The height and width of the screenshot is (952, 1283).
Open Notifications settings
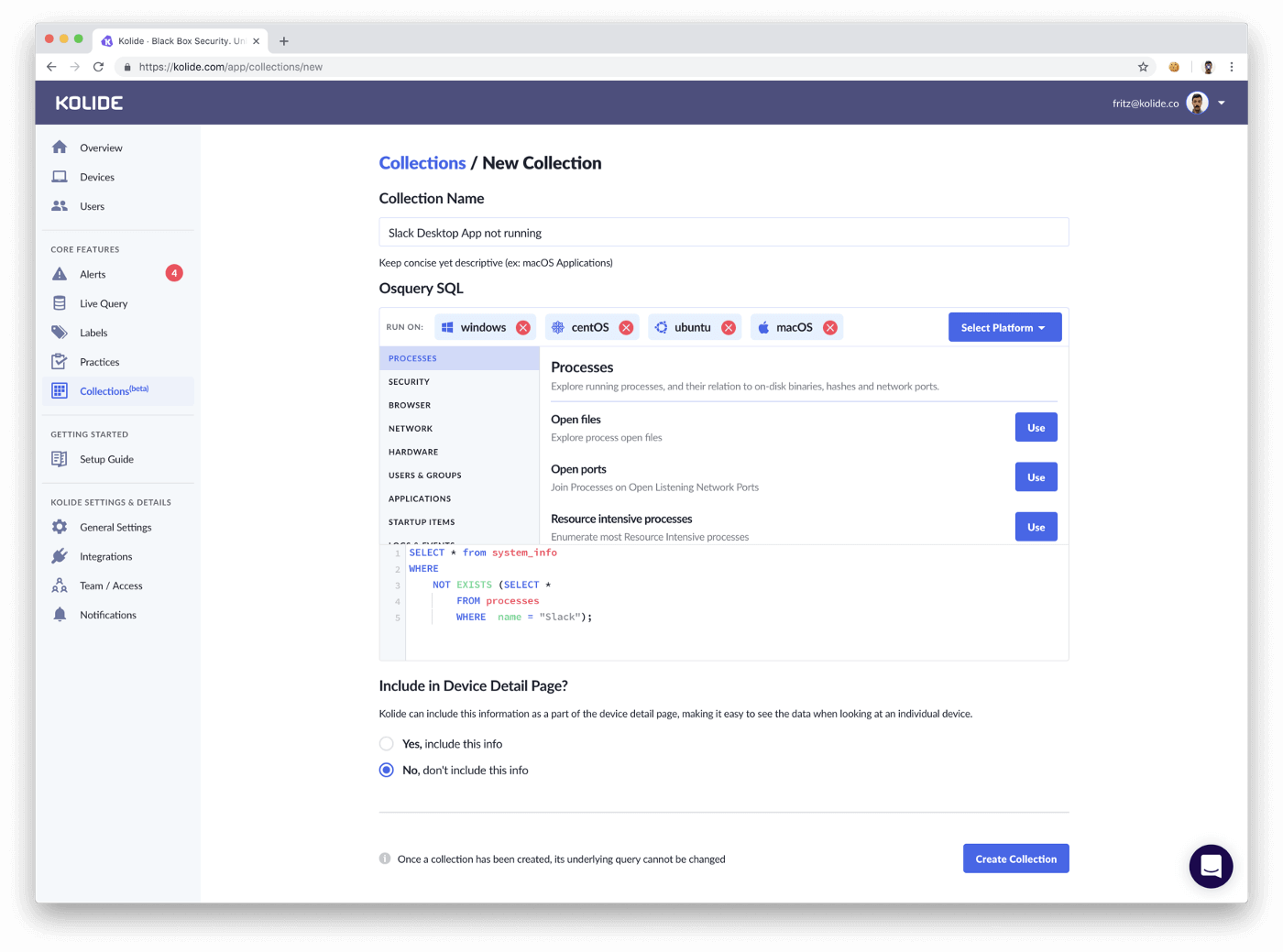107,614
